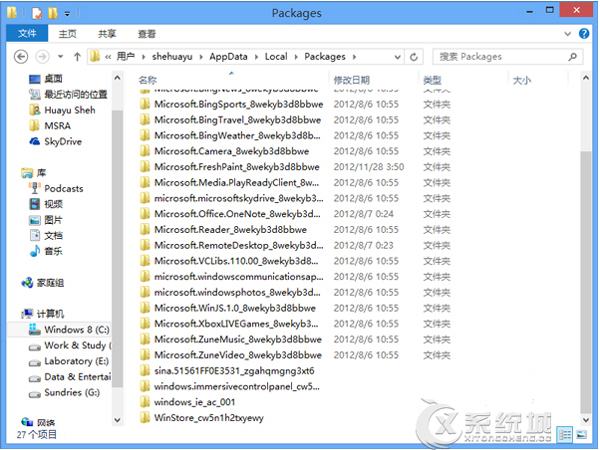Click the Properties quick access icon
The width and height of the screenshot is (600, 450).
pyautogui.click(x=37, y=13)
